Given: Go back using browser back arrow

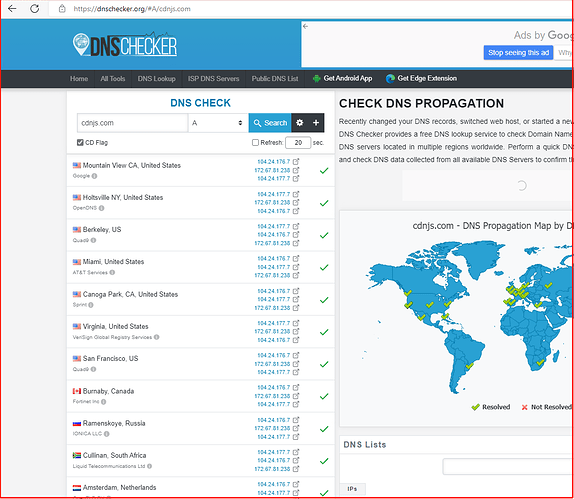Looking at the screenshot, I should (12, 8).
